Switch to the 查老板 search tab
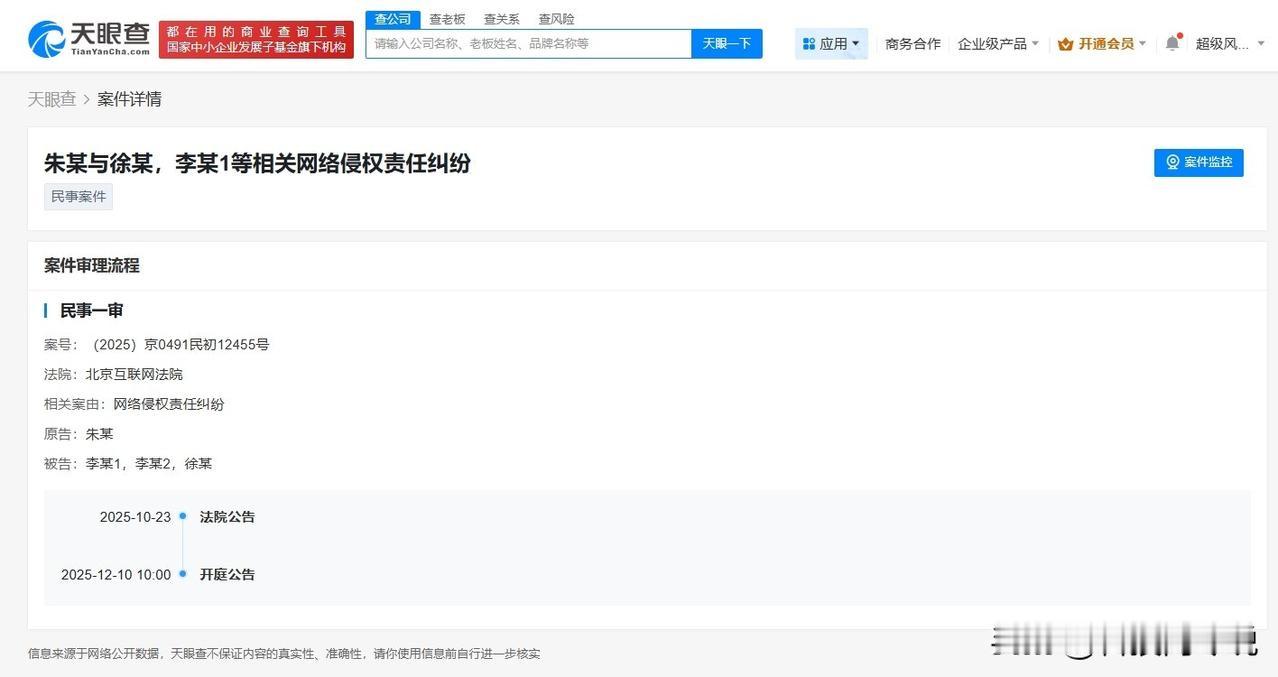Viewport: 1278px width, 677px height. point(446,18)
